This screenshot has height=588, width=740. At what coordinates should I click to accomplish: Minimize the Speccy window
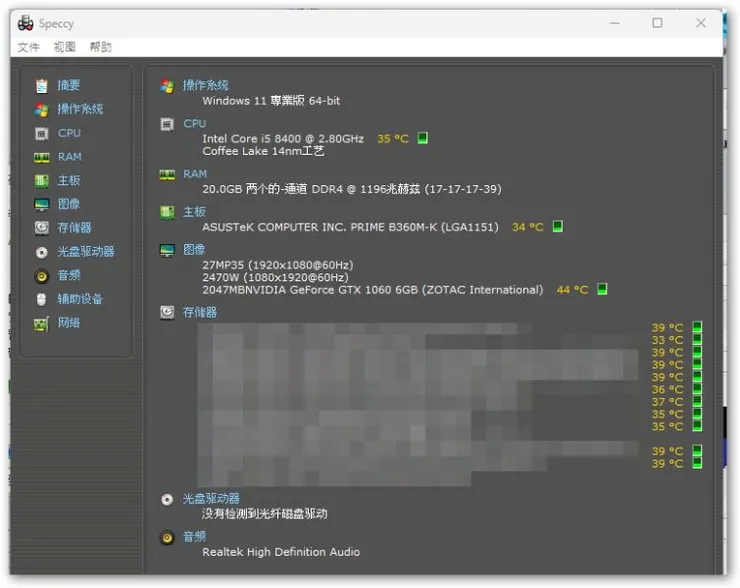click(614, 23)
